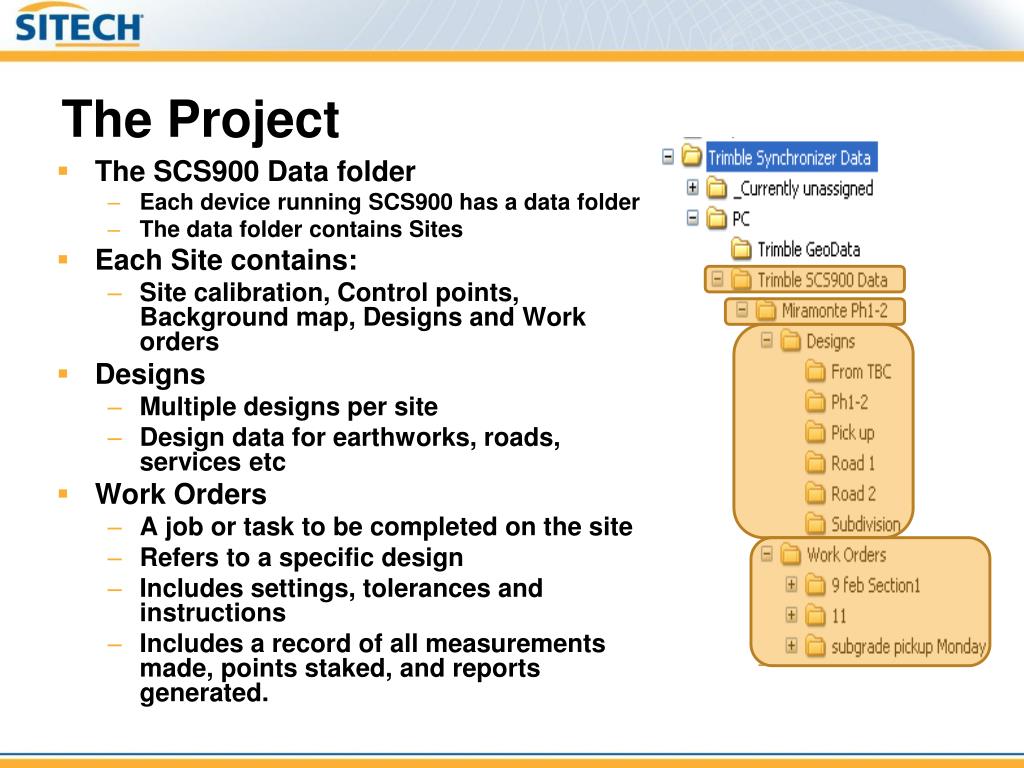Select the Work Orders tree label

tap(846, 555)
